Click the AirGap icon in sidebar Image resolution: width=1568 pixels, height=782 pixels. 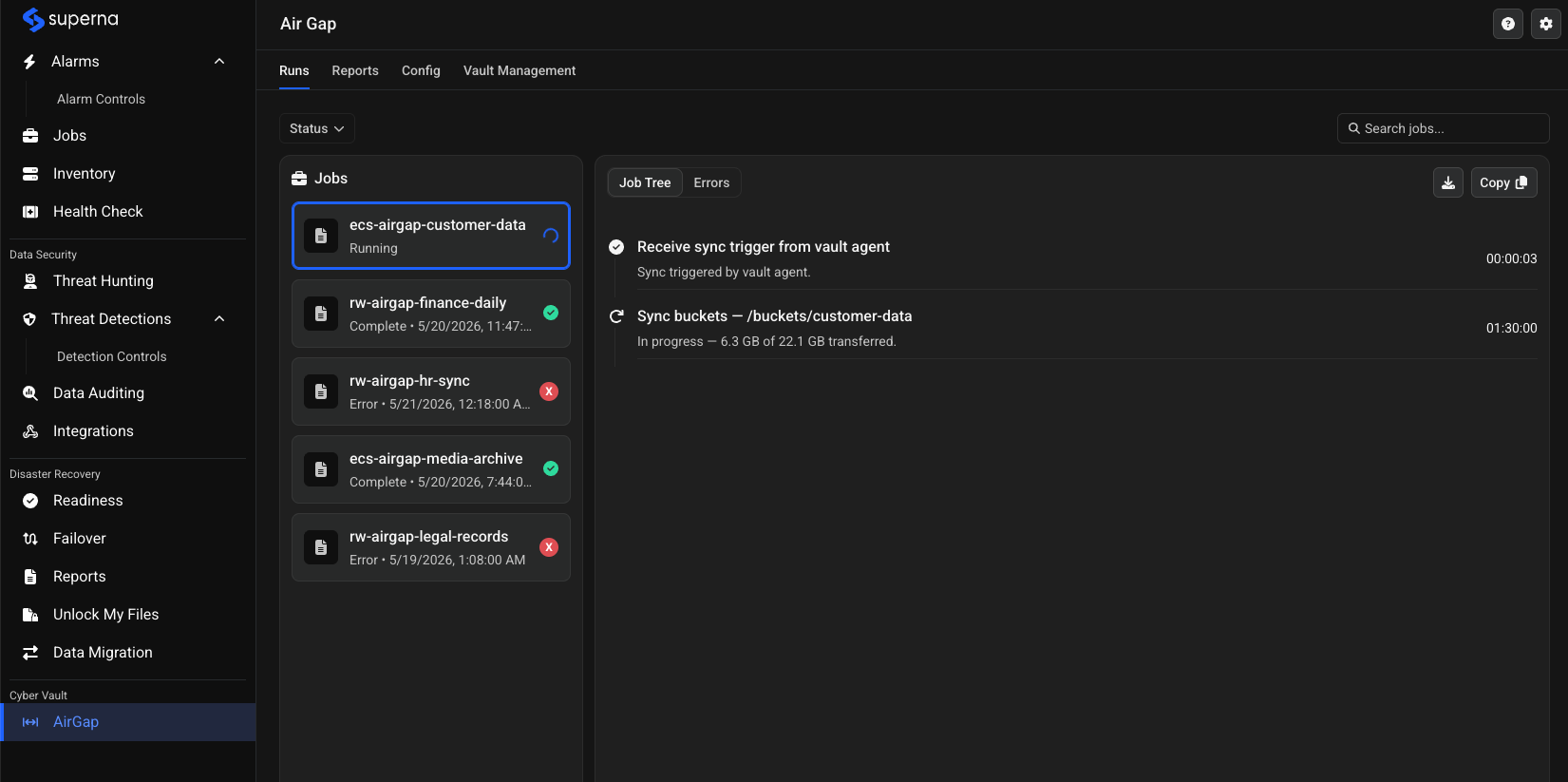pos(30,722)
